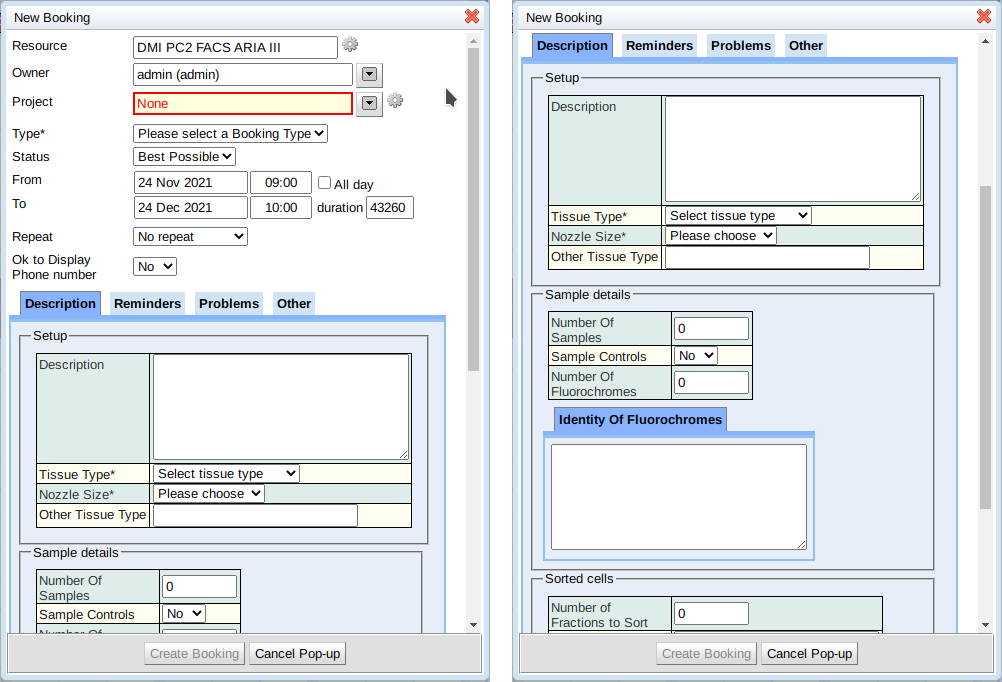
Task: Enable the All day checkbox
Action: pyautogui.click(x=325, y=183)
